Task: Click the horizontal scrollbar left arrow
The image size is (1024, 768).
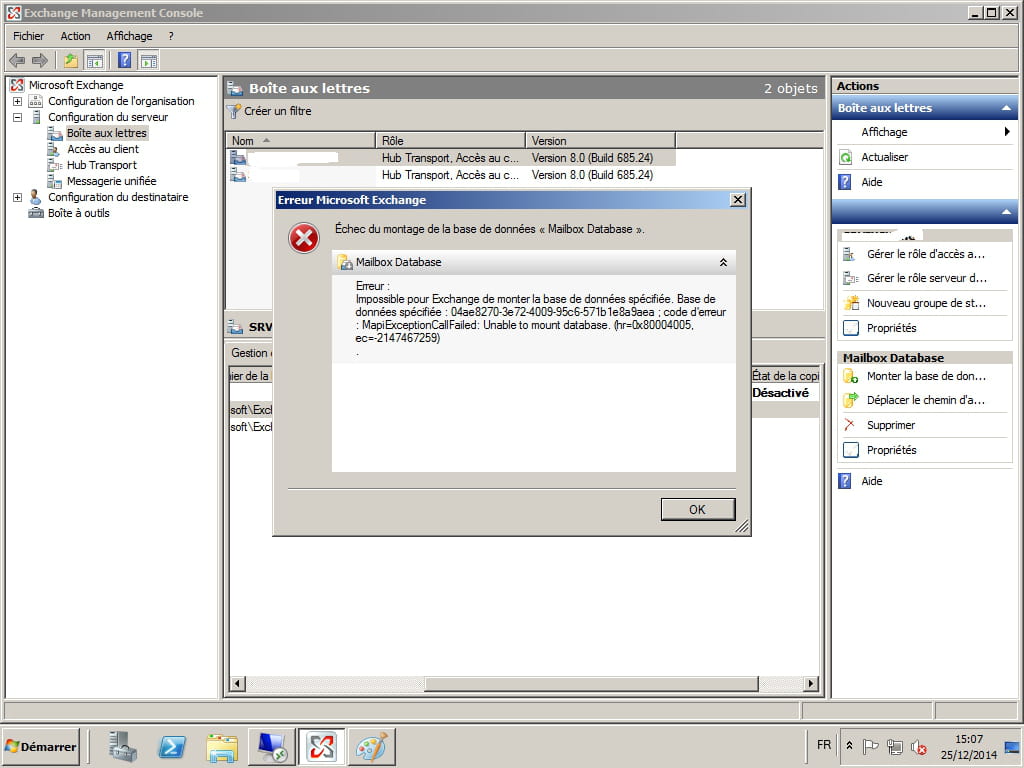Action: (237, 684)
